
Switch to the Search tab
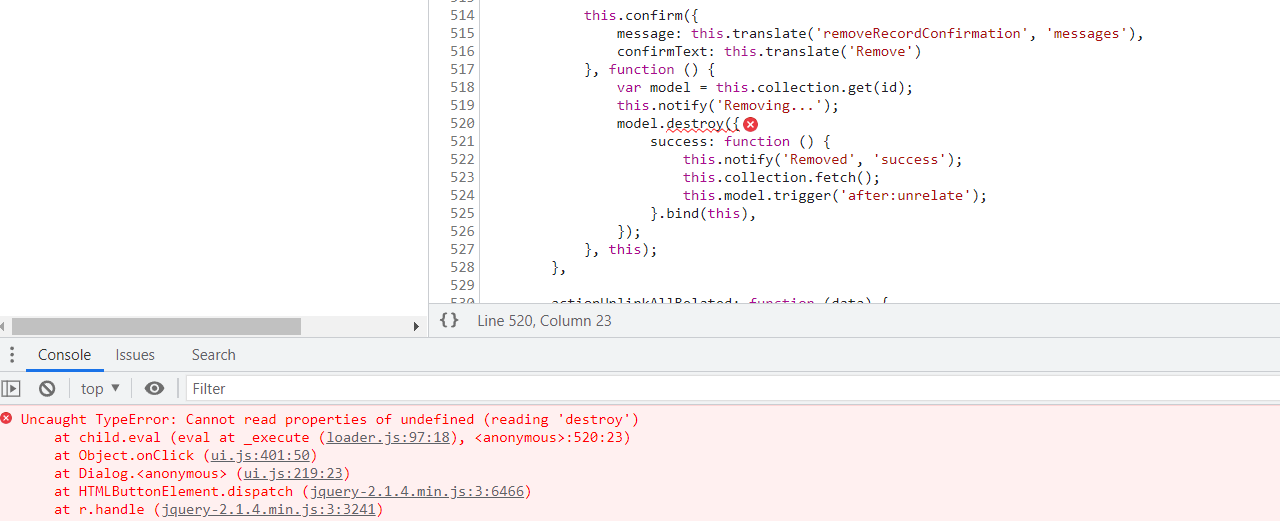click(x=213, y=355)
